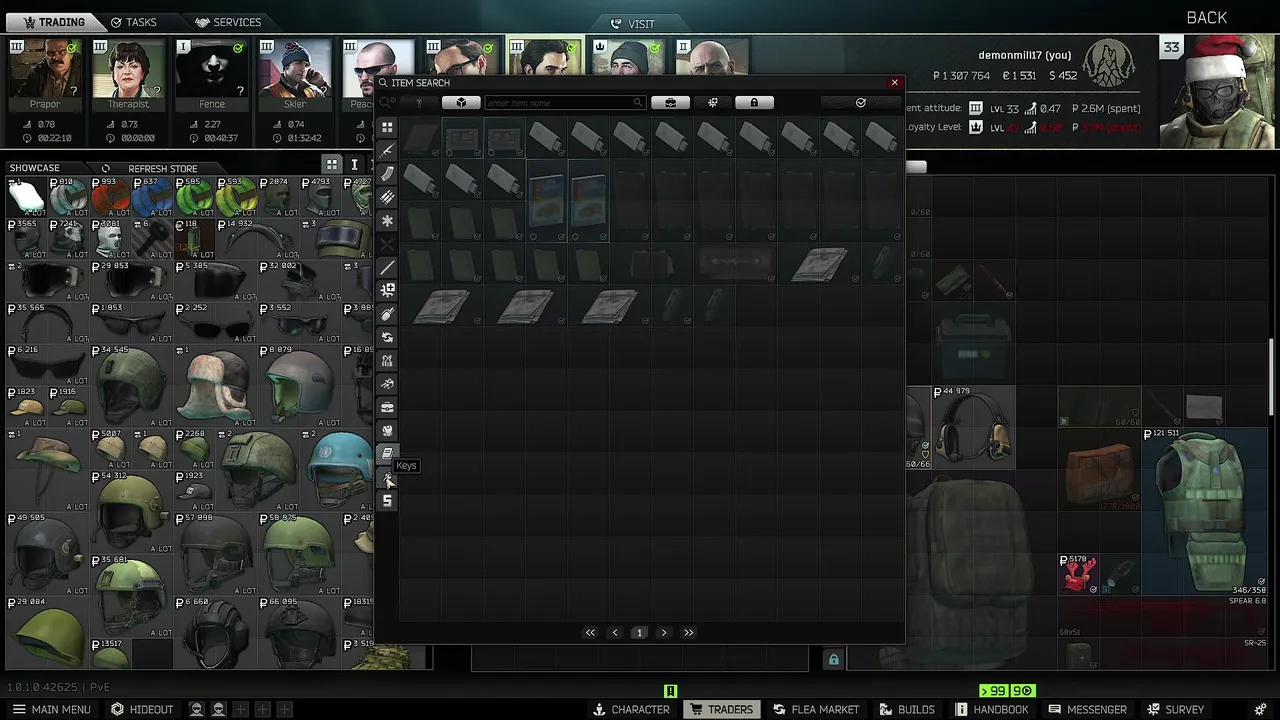Open settings gear in bottom right corner
Screen dimensions: 1280x720
tap(1258, 709)
